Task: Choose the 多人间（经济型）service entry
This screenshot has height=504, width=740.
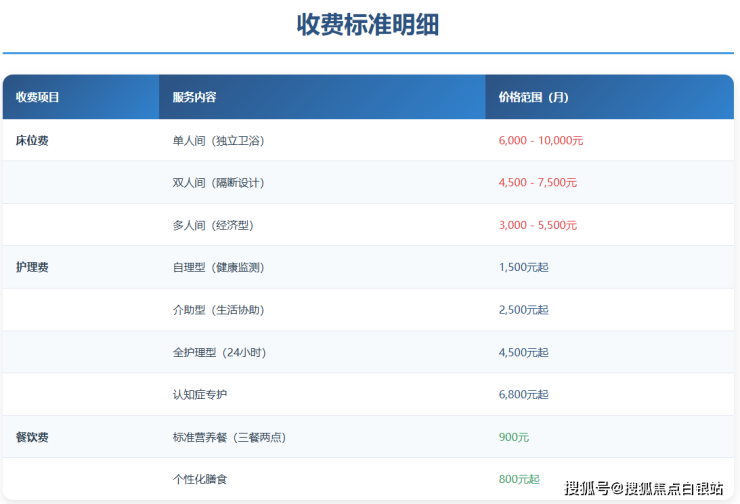Action: pyautogui.click(x=212, y=226)
